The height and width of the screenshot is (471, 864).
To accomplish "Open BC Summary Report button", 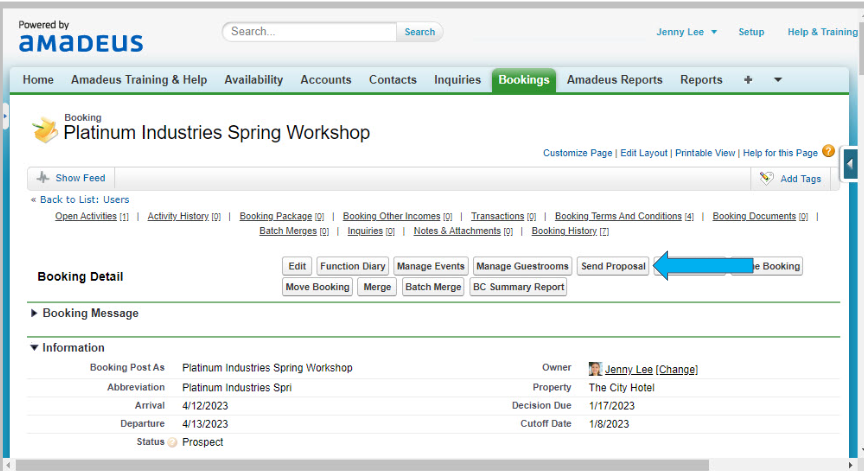I will (x=519, y=287).
